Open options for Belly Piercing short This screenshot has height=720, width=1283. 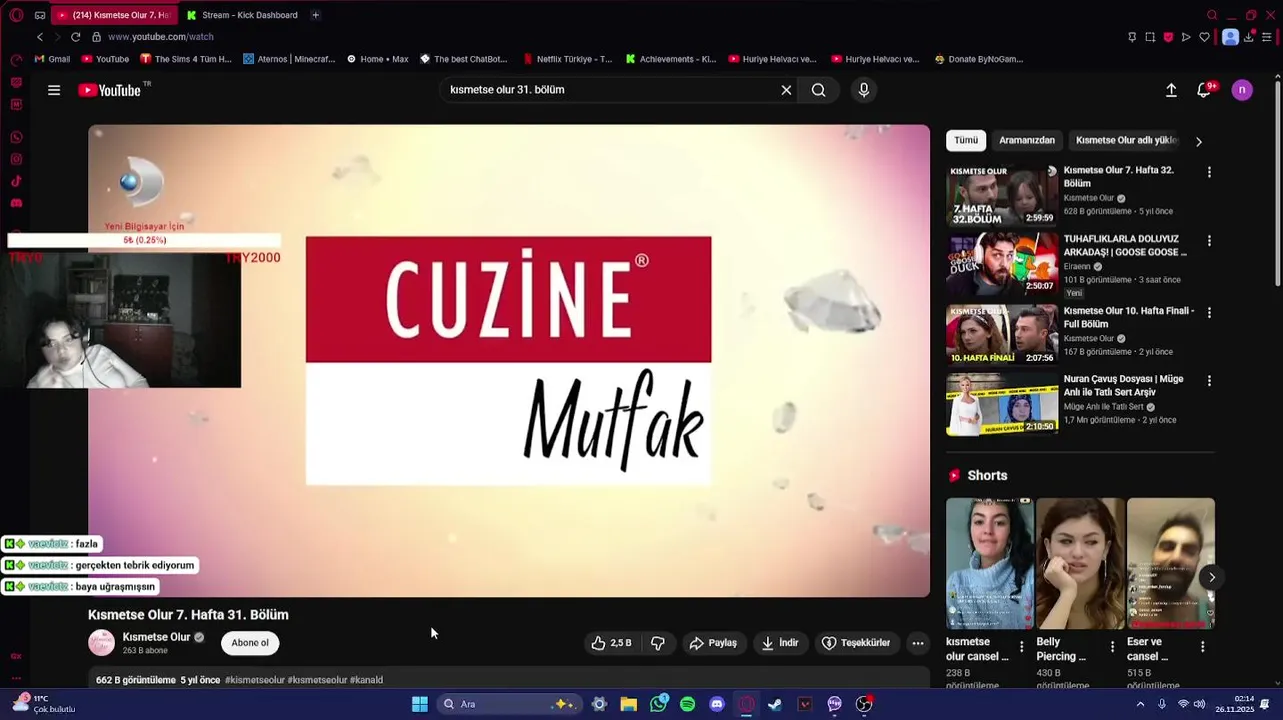click(x=1112, y=647)
